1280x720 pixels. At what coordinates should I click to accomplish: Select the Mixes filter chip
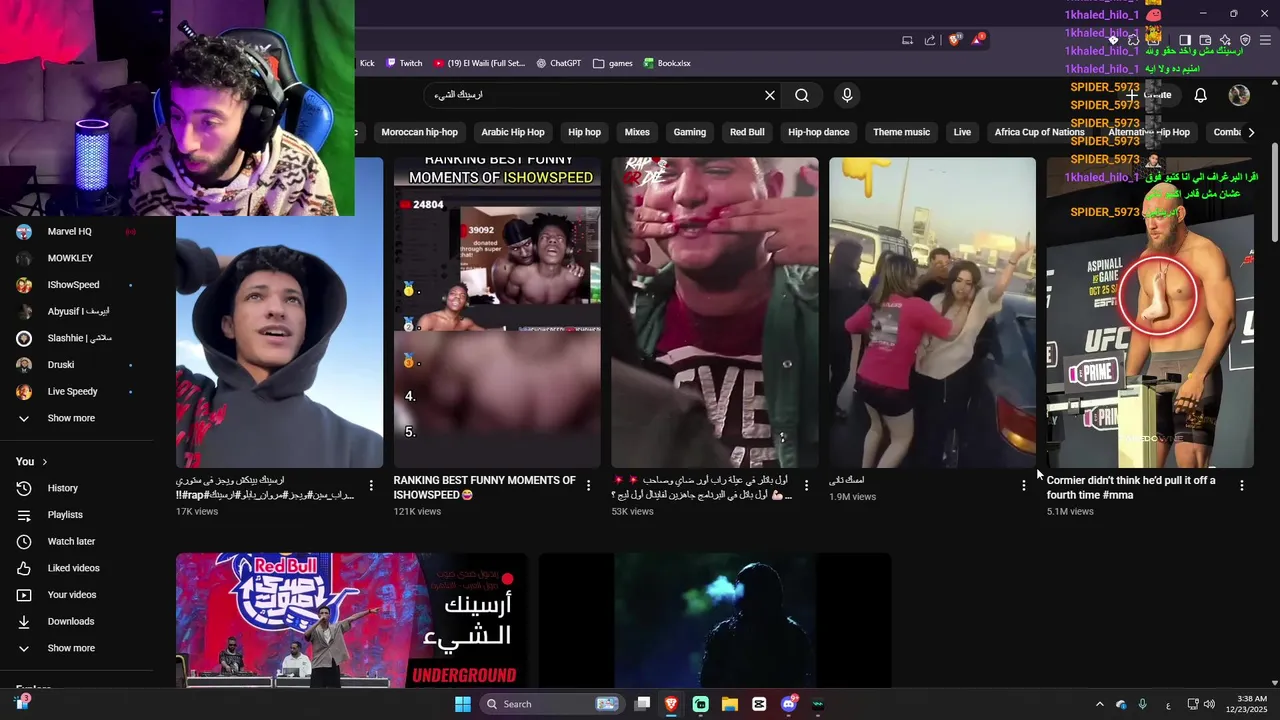(637, 132)
